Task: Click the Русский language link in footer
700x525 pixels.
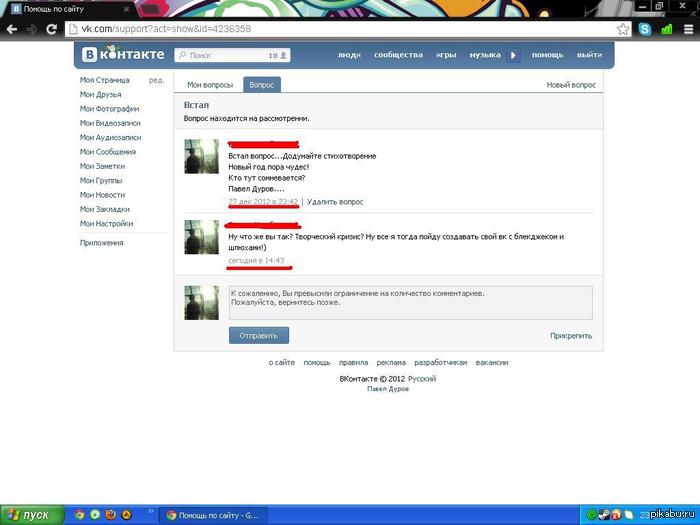Action: (x=420, y=379)
